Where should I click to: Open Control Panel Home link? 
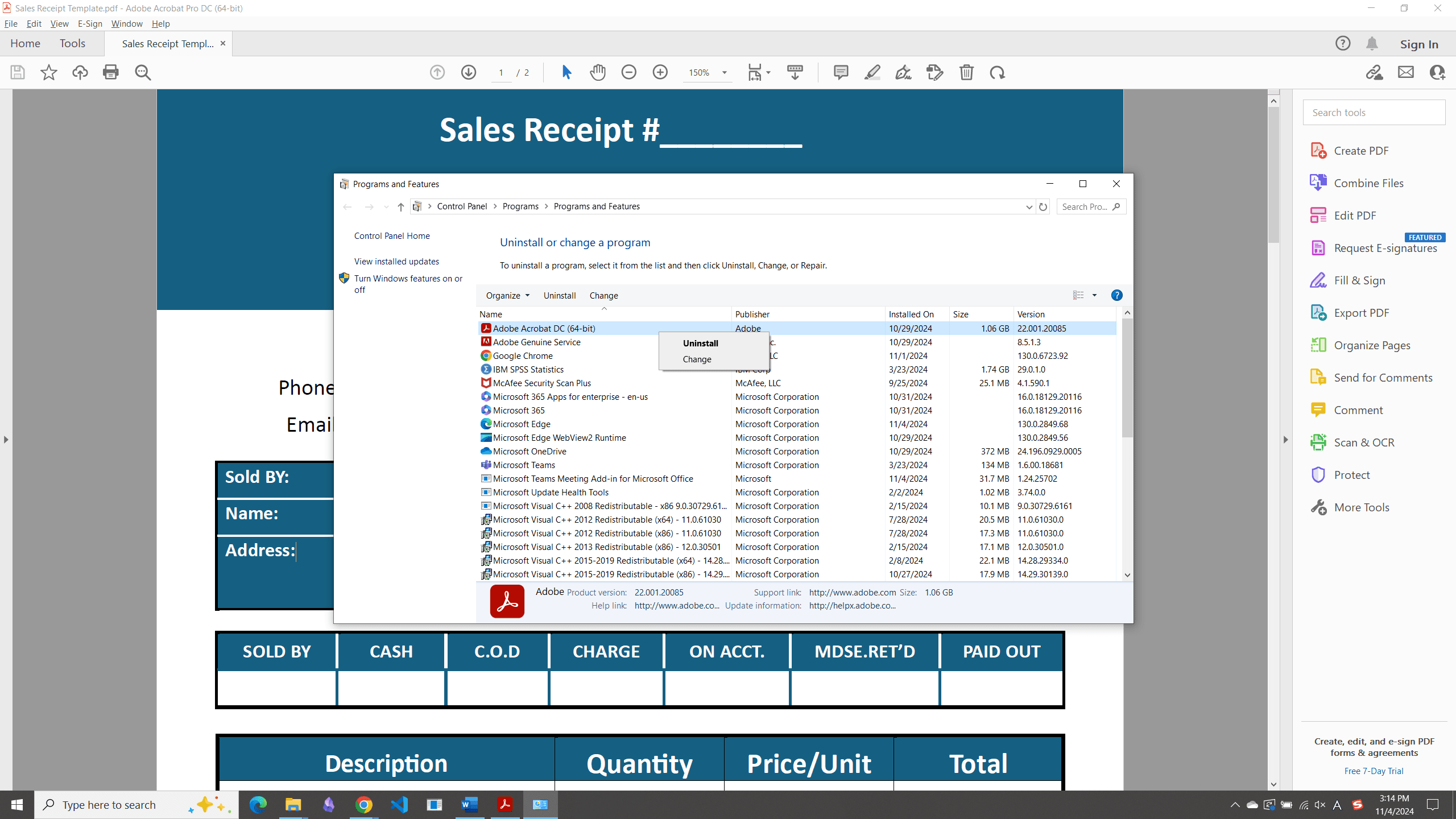(392, 235)
